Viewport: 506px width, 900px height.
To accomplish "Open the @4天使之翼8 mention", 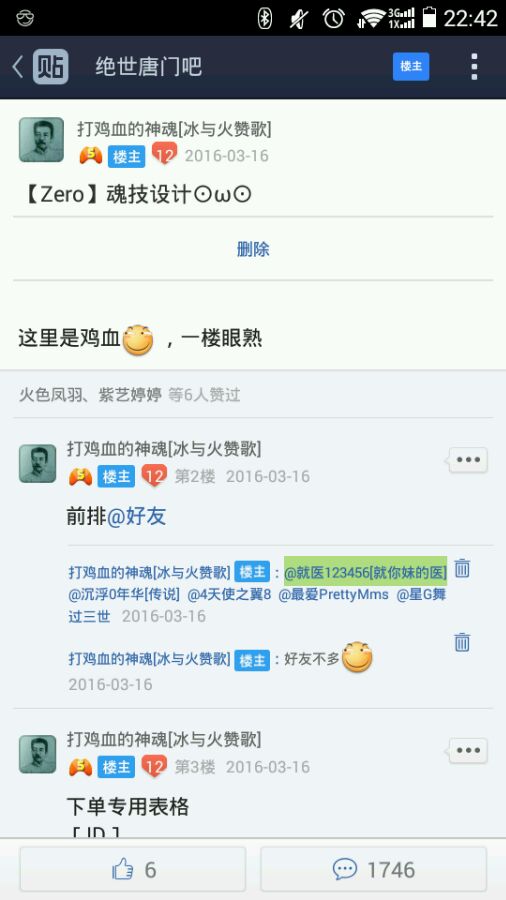I will click(229, 594).
